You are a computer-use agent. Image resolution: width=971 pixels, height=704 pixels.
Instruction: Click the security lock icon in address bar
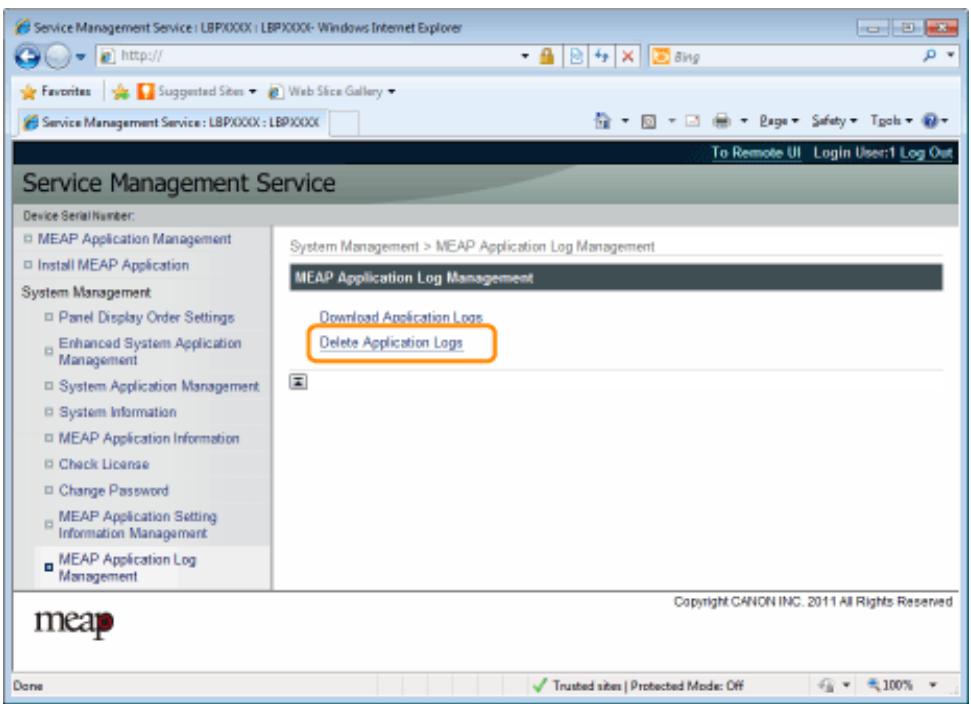pyautogui.click(x=546, y=56)
